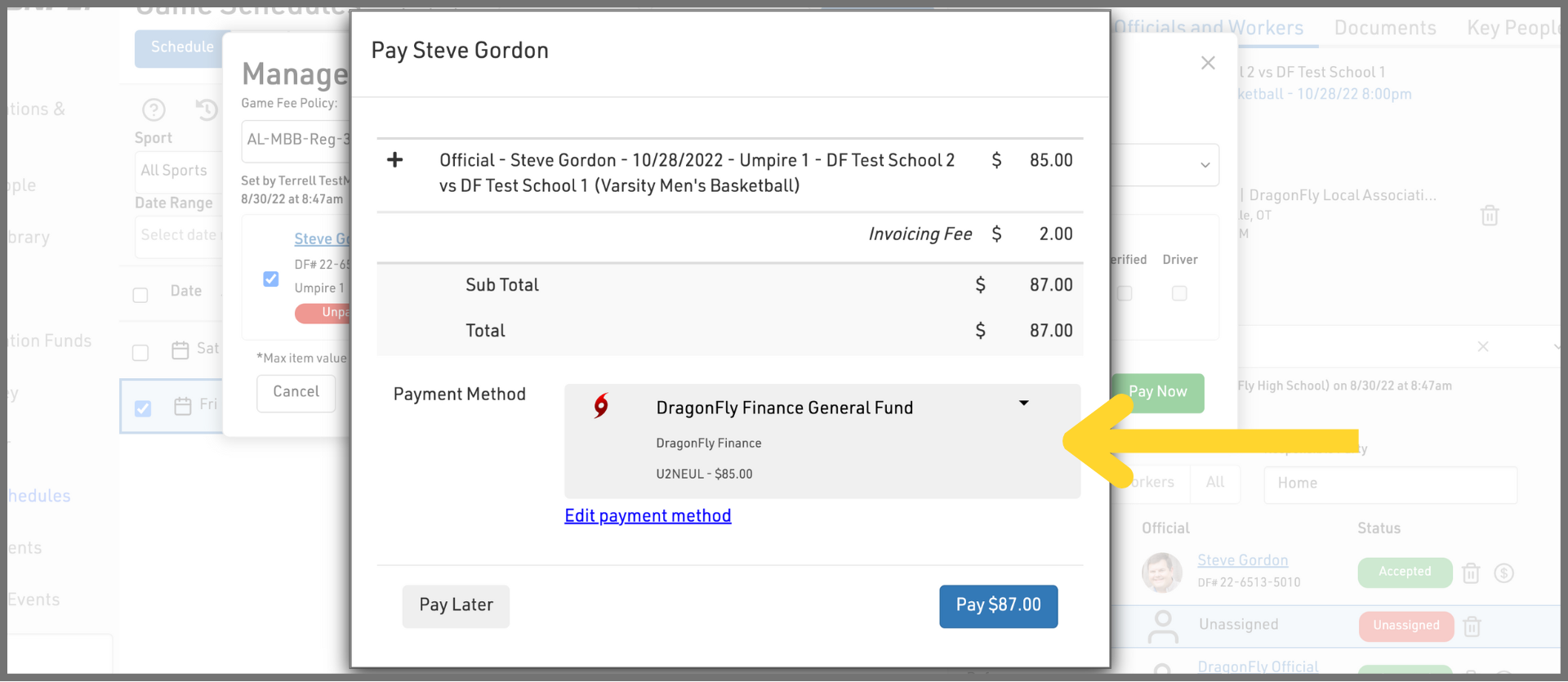This screenshot has height=682, width=1568.
Task: Click dollar pay icon for Steve Gordon
Action: (x=1503, y=573)
